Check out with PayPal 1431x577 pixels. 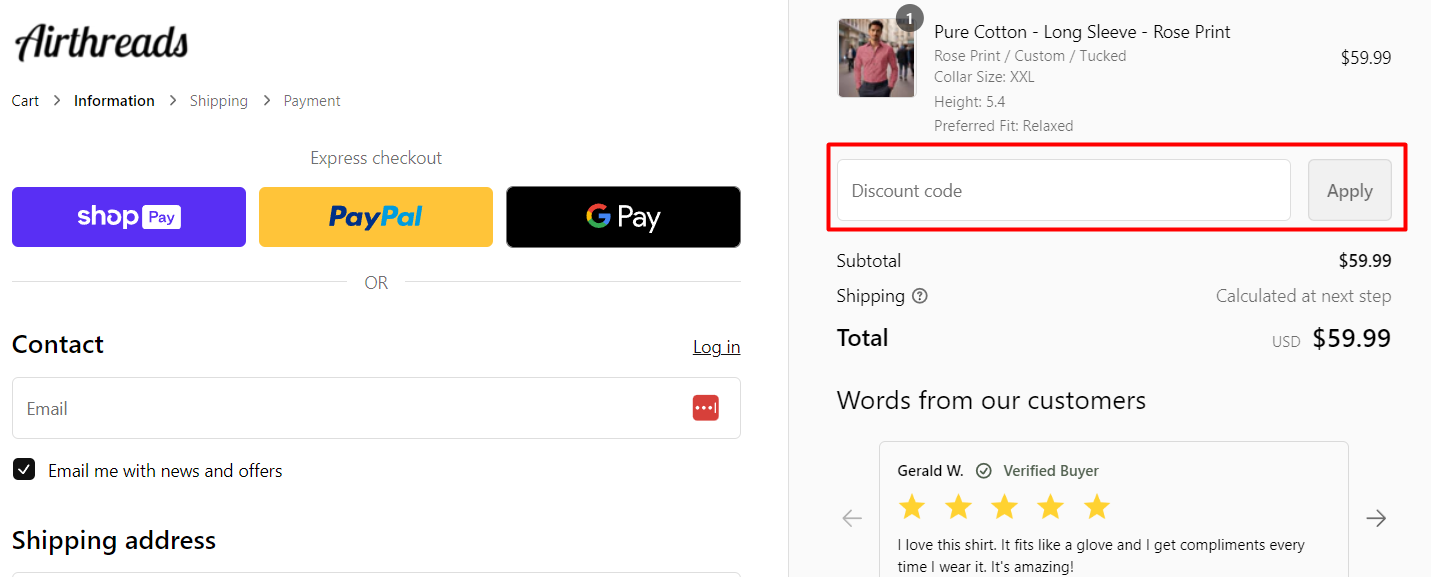pyautogui.click(x=376, y=217)
